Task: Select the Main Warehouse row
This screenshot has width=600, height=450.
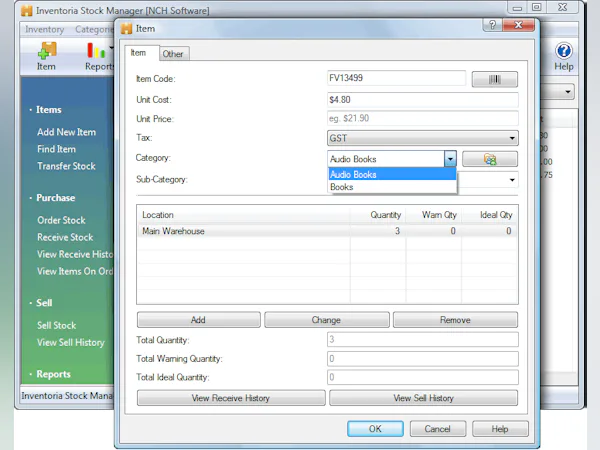Action: (327, 231)
